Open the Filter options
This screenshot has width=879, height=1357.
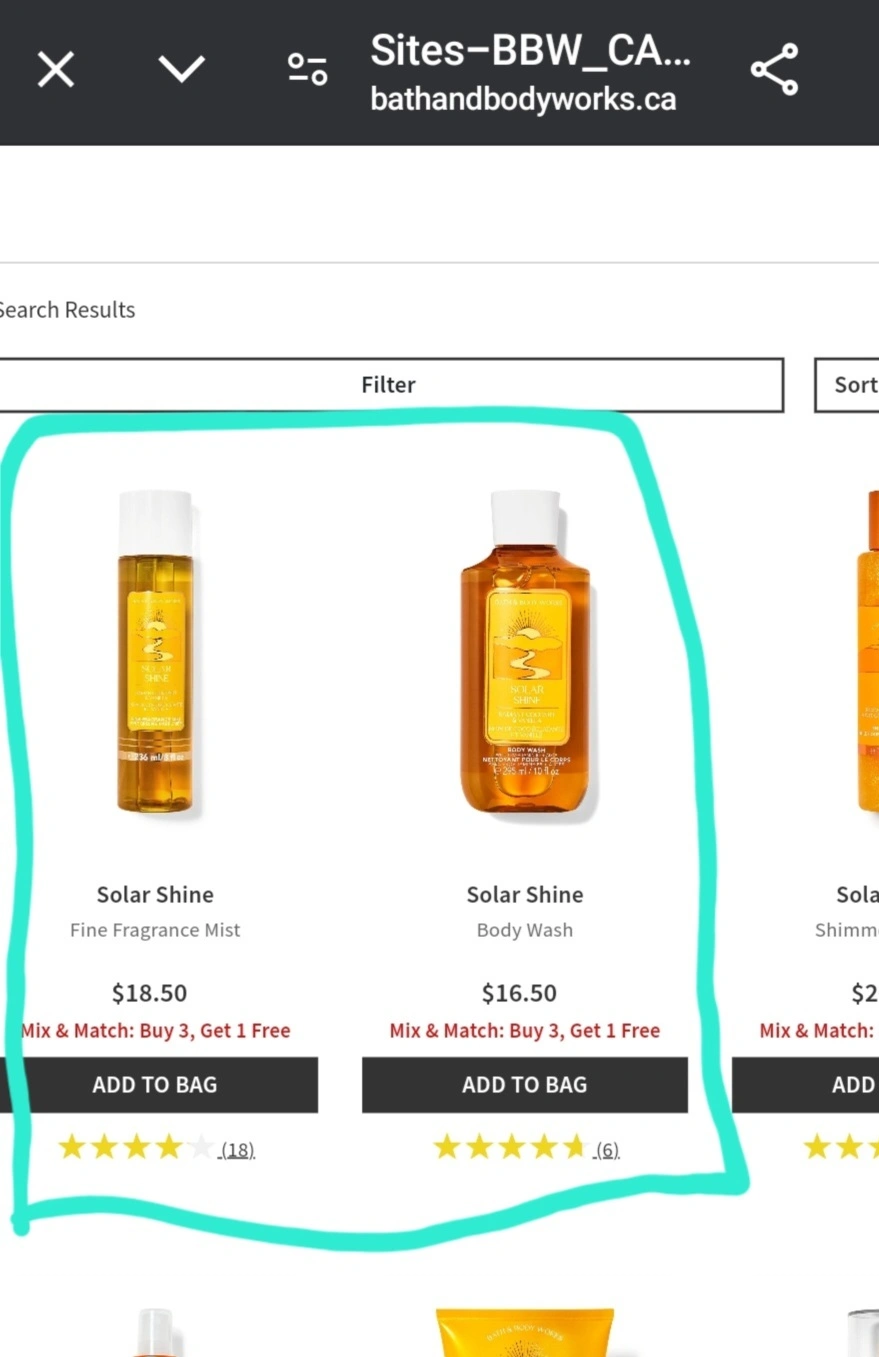point(388,385)
